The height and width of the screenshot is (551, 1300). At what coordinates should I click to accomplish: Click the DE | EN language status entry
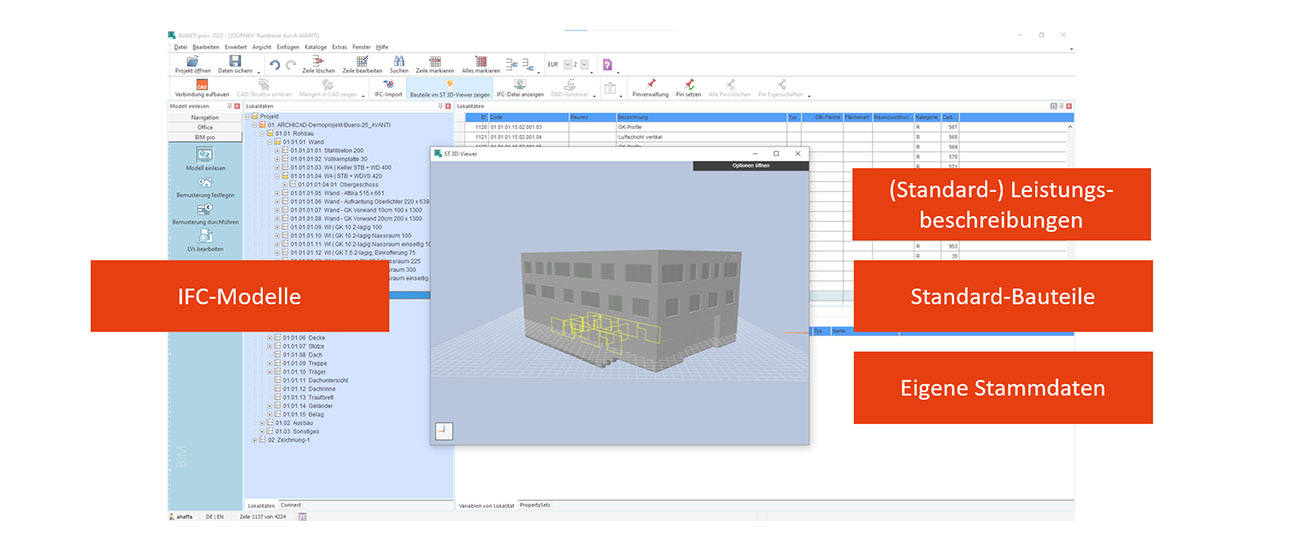tap(215, 516)
